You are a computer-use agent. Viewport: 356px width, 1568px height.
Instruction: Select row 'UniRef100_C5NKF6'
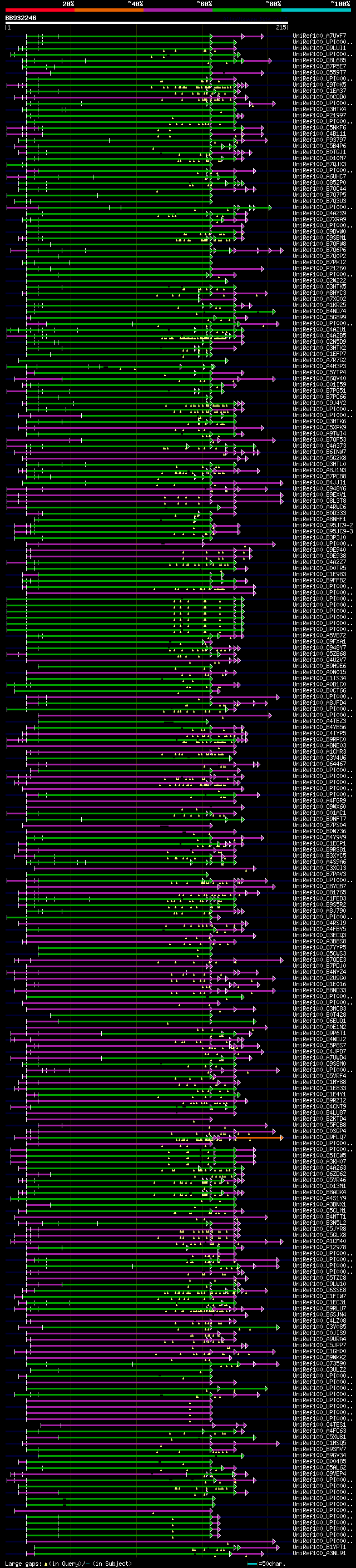(x=319, y=128)
